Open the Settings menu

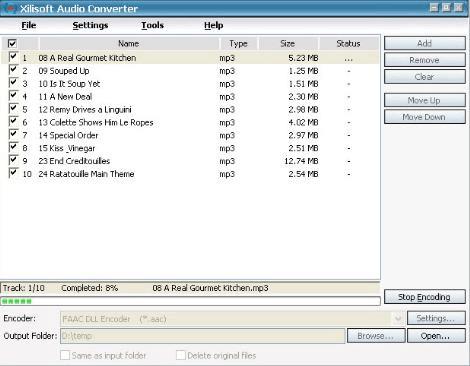click(90, 25)
